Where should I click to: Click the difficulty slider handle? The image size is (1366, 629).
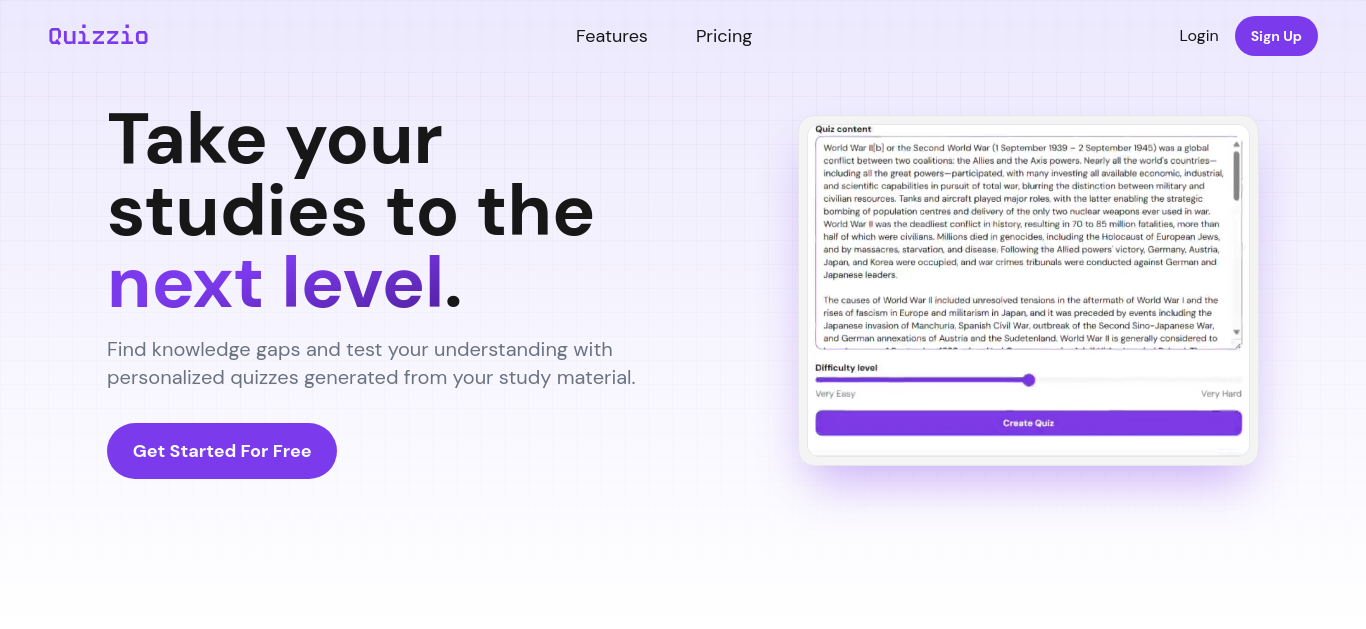1029,380
